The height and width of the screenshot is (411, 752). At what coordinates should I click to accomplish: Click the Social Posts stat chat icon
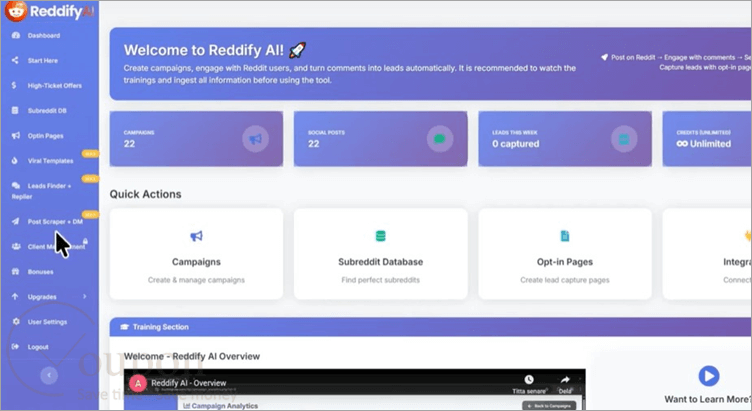tap(440, 139)
